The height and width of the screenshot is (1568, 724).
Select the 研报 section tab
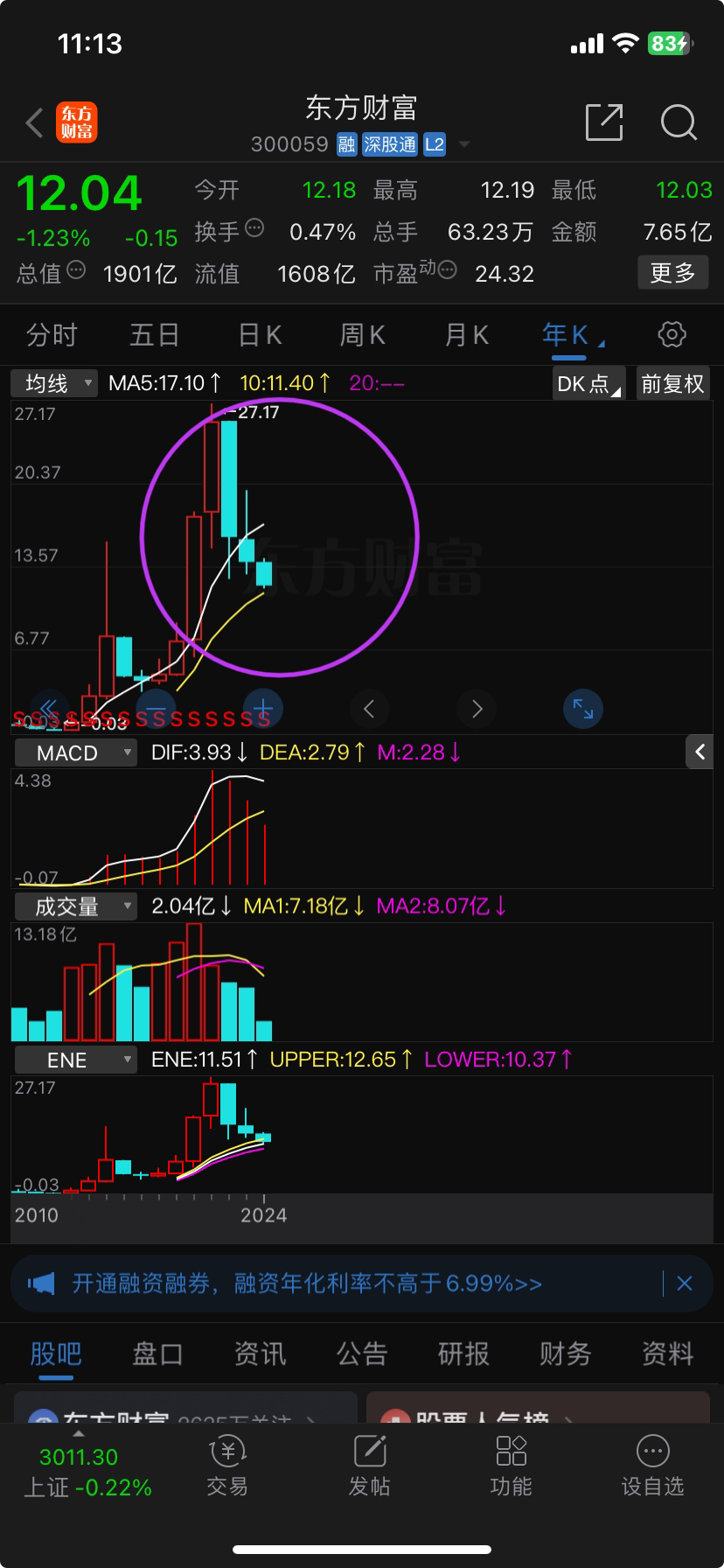(x=463, y=1354)
